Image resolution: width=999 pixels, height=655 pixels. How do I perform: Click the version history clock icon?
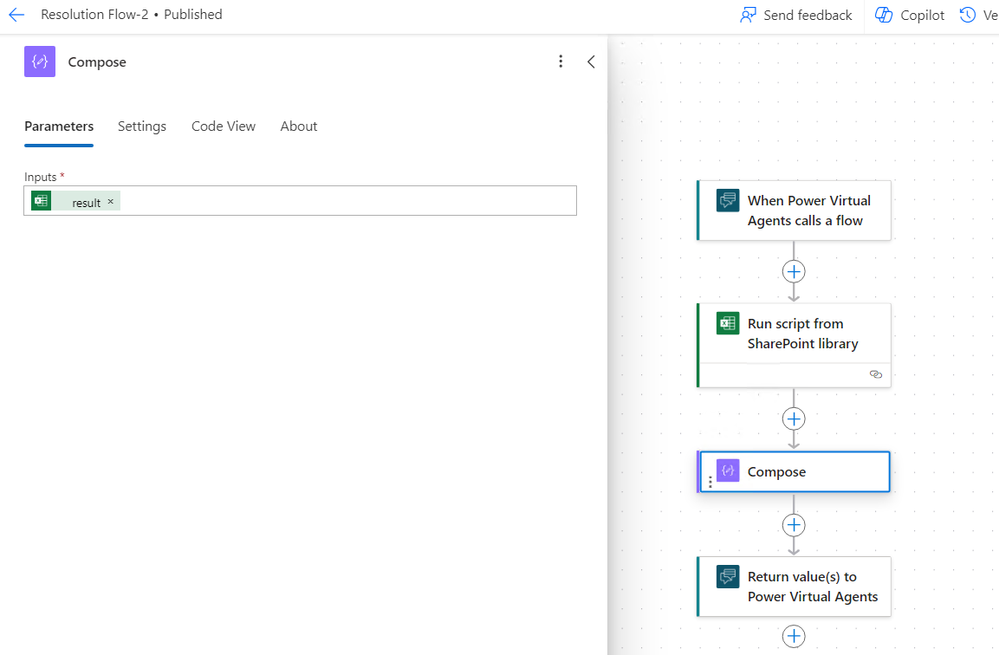click(x=967, y=15)
